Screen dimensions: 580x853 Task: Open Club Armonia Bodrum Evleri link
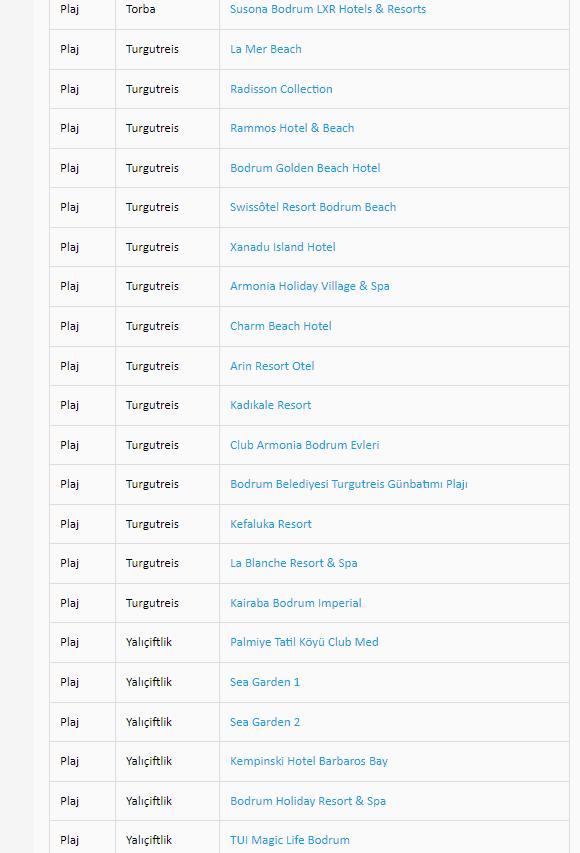coord(304,445)
